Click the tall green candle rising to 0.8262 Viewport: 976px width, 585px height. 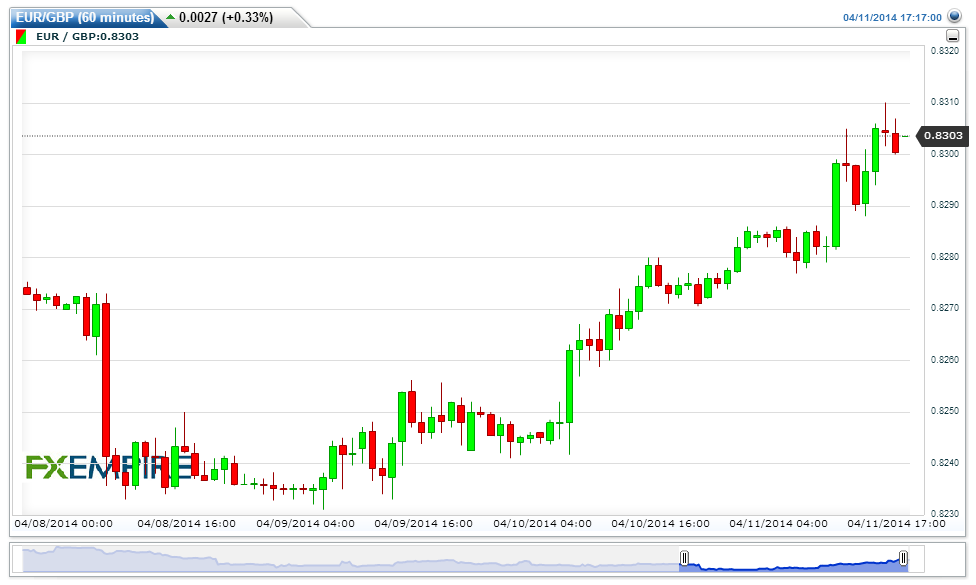(x=570, y=386)
